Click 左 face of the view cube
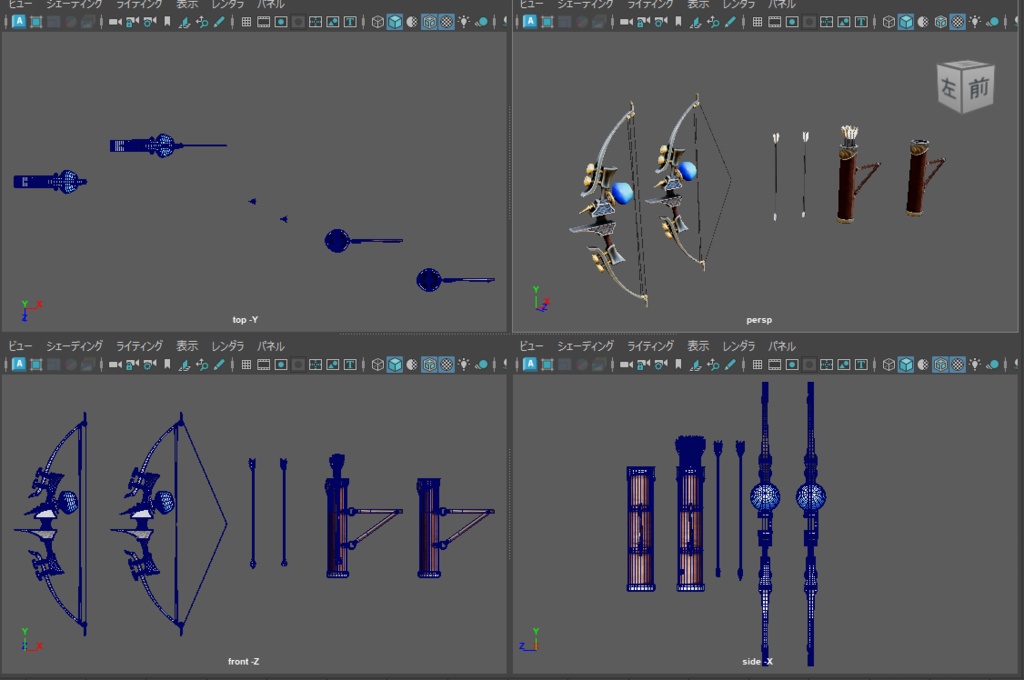Image resolution: width=1024 pixels, height=680 pixels. coord(950,87)
